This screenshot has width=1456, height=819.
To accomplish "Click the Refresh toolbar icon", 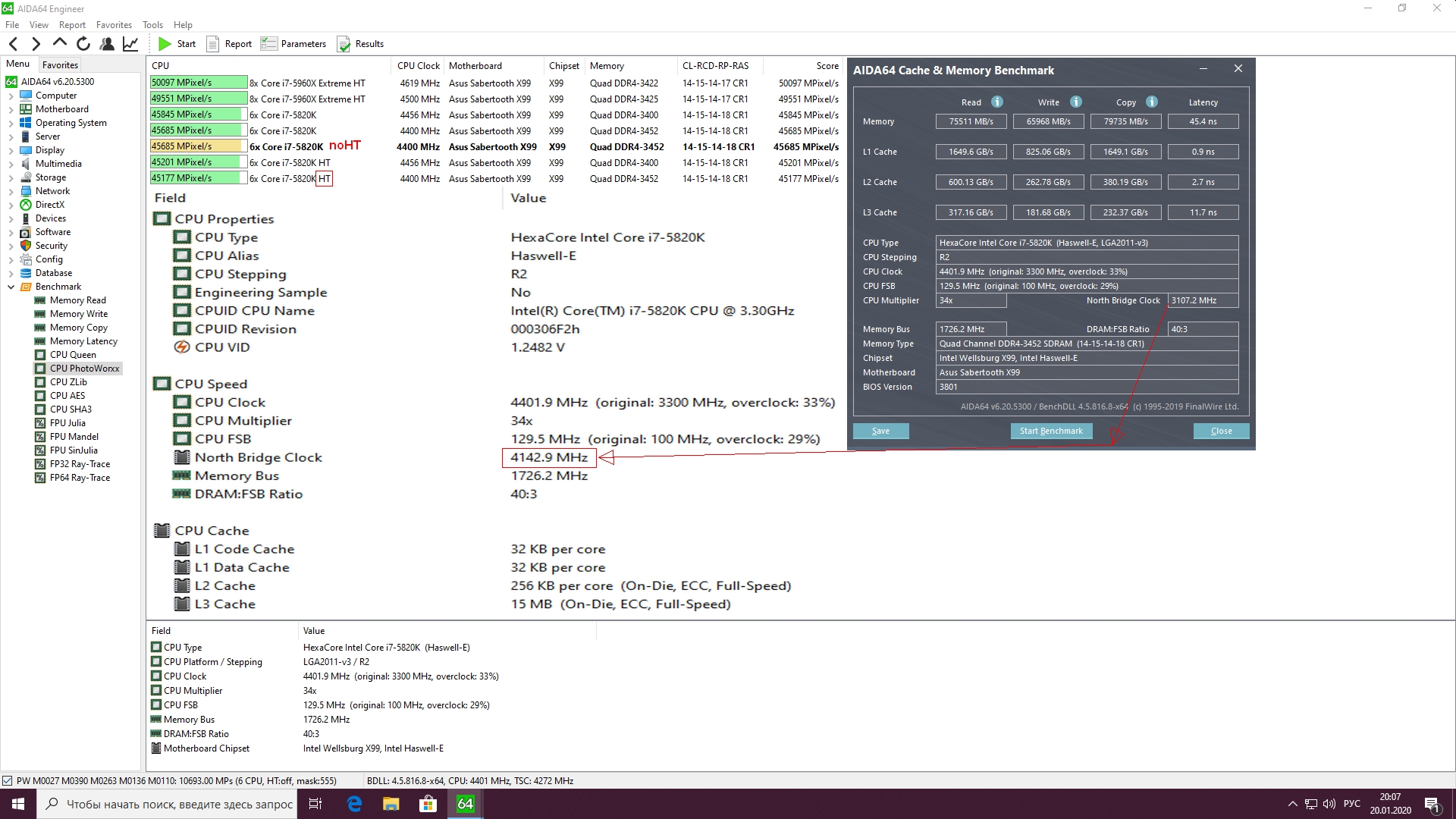I will point(83,44).
